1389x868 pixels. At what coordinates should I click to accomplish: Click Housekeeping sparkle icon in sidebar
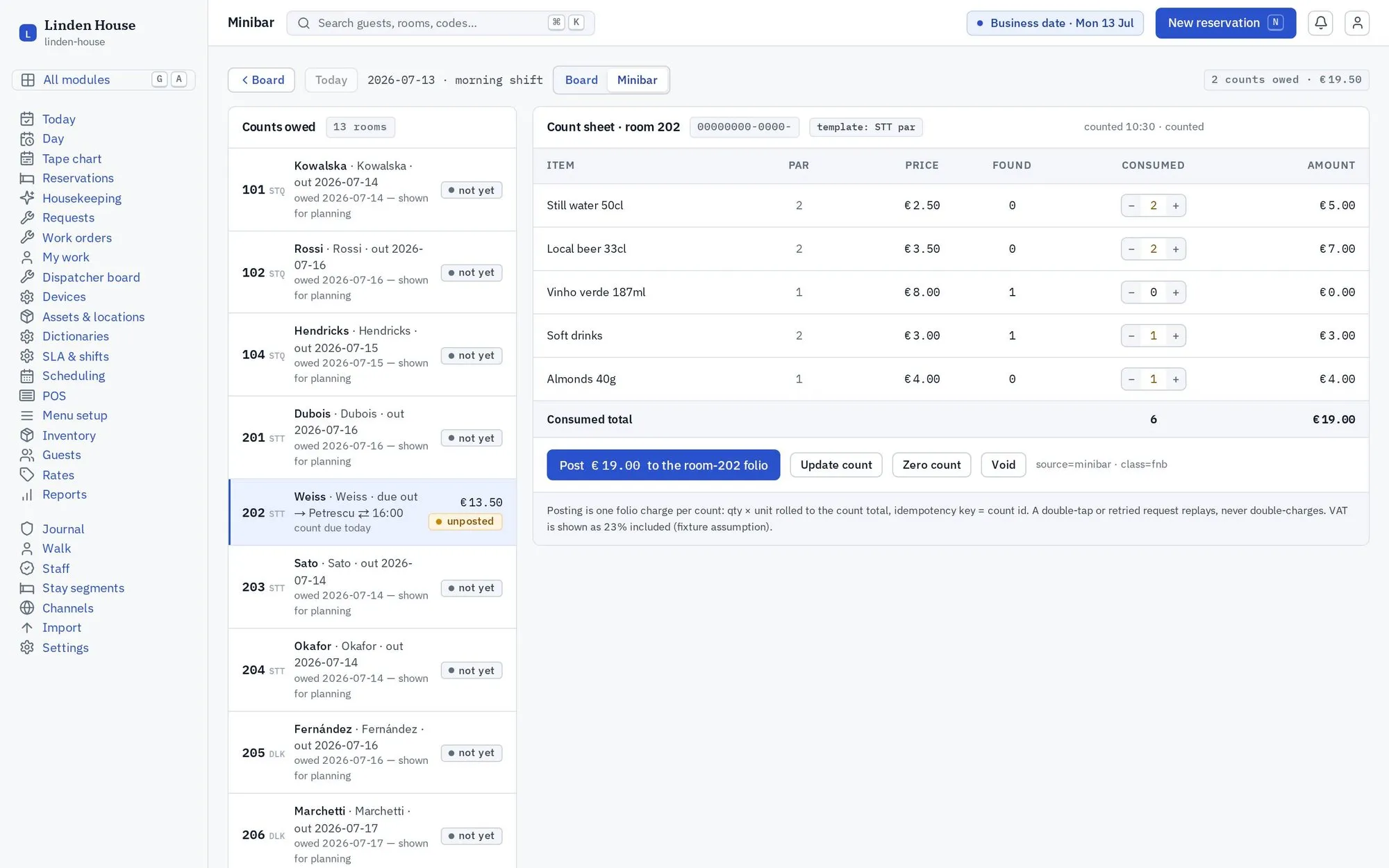(27, 198)
